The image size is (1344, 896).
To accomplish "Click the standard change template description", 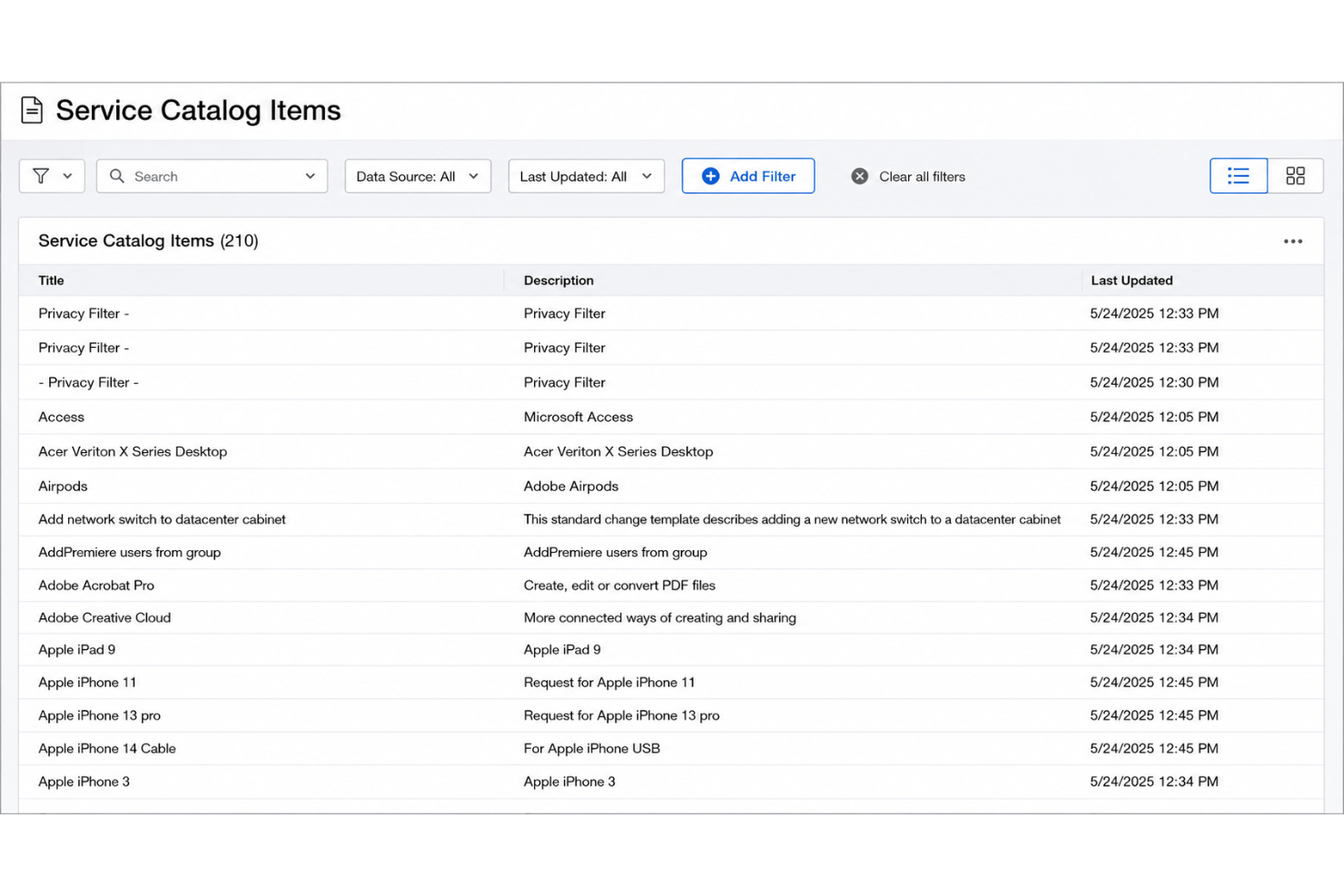I will click(x=792, y=519).
